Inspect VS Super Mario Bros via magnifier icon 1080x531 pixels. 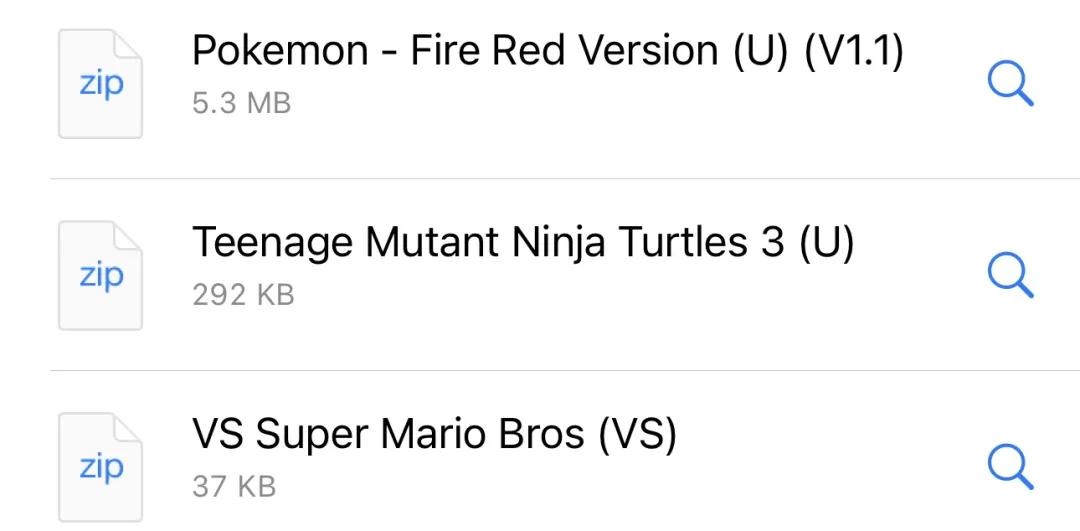pyautogui.click(x=1010, y=466)
